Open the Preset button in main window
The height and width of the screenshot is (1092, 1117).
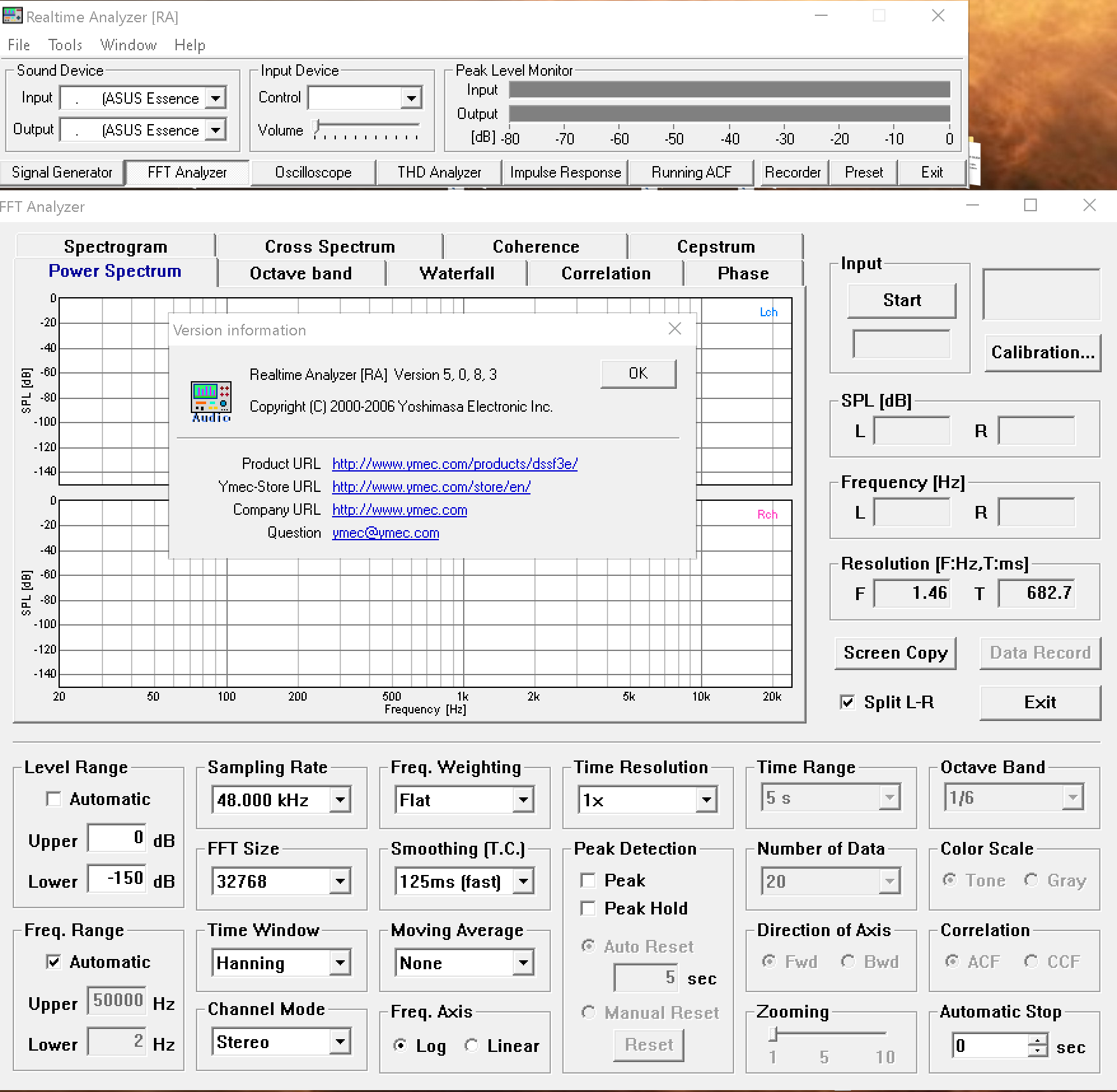click(x=864, y=172)
